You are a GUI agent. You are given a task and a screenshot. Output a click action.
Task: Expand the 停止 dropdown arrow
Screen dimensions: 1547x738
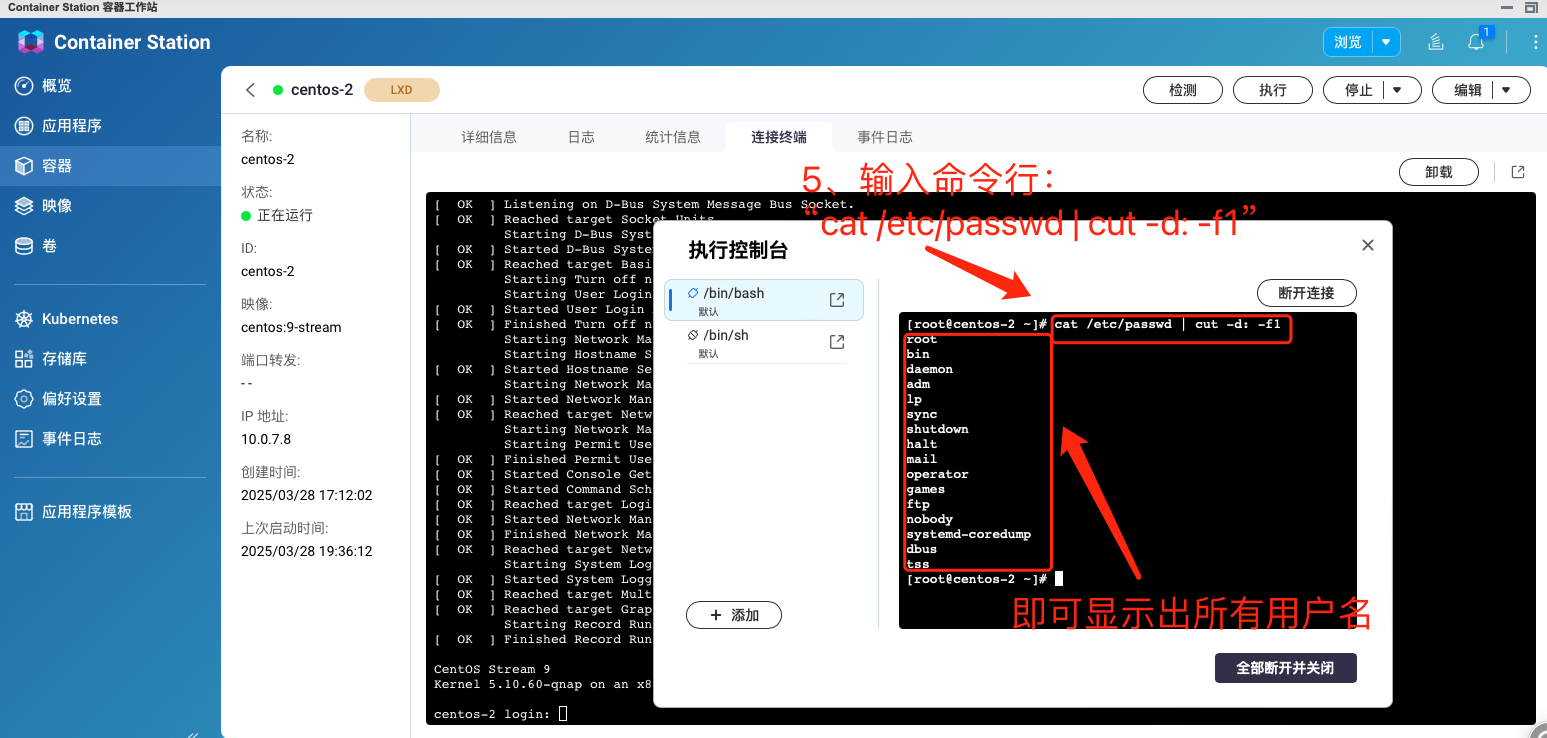point(1398,90)
